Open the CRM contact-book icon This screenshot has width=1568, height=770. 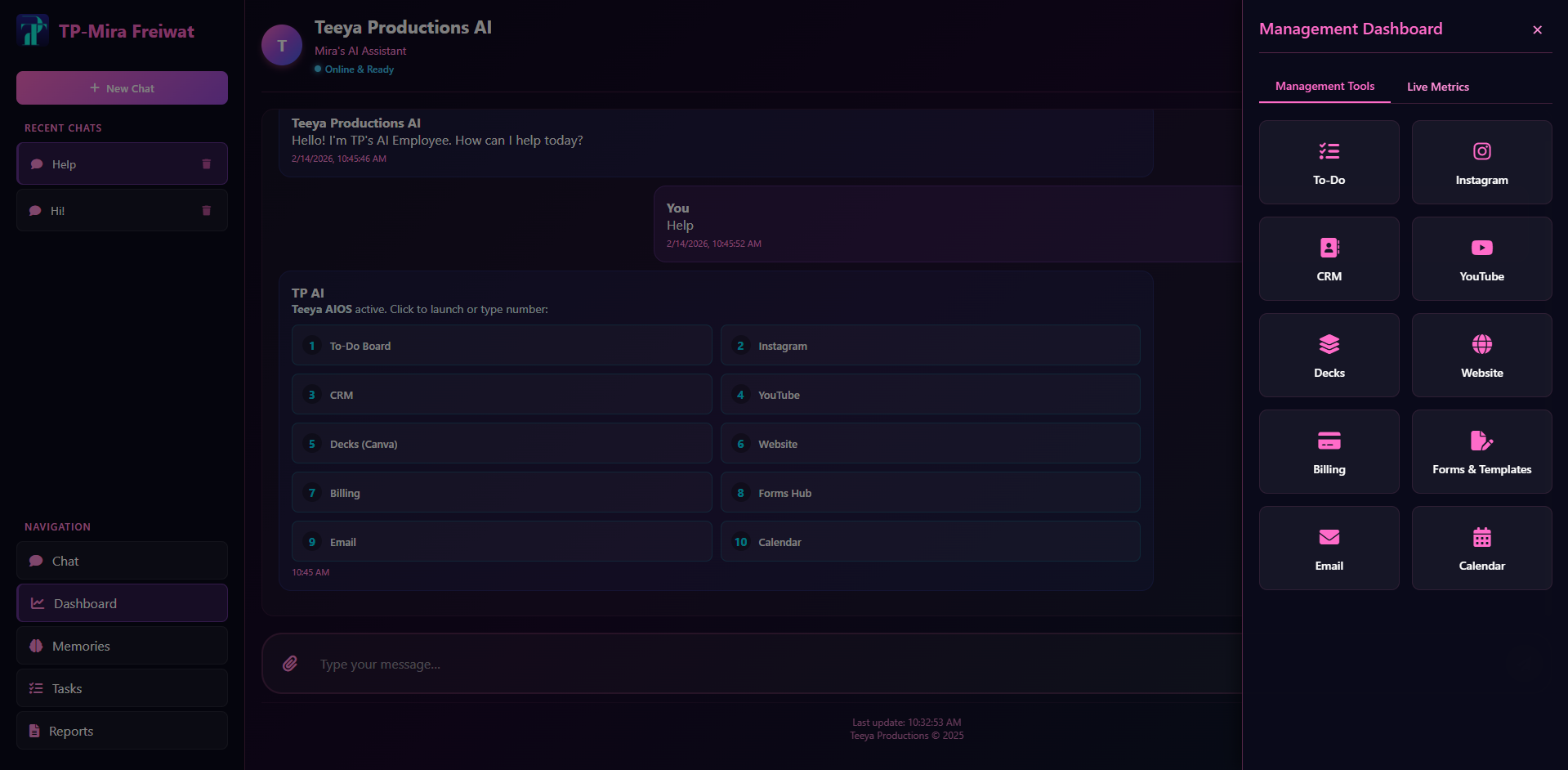point(1329,248)
